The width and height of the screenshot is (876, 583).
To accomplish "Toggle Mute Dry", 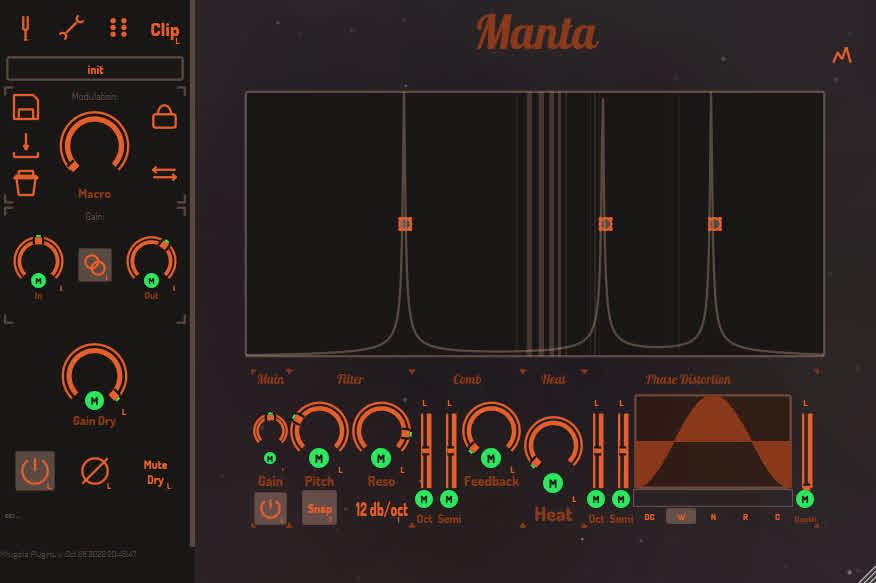I will (155, 472).
